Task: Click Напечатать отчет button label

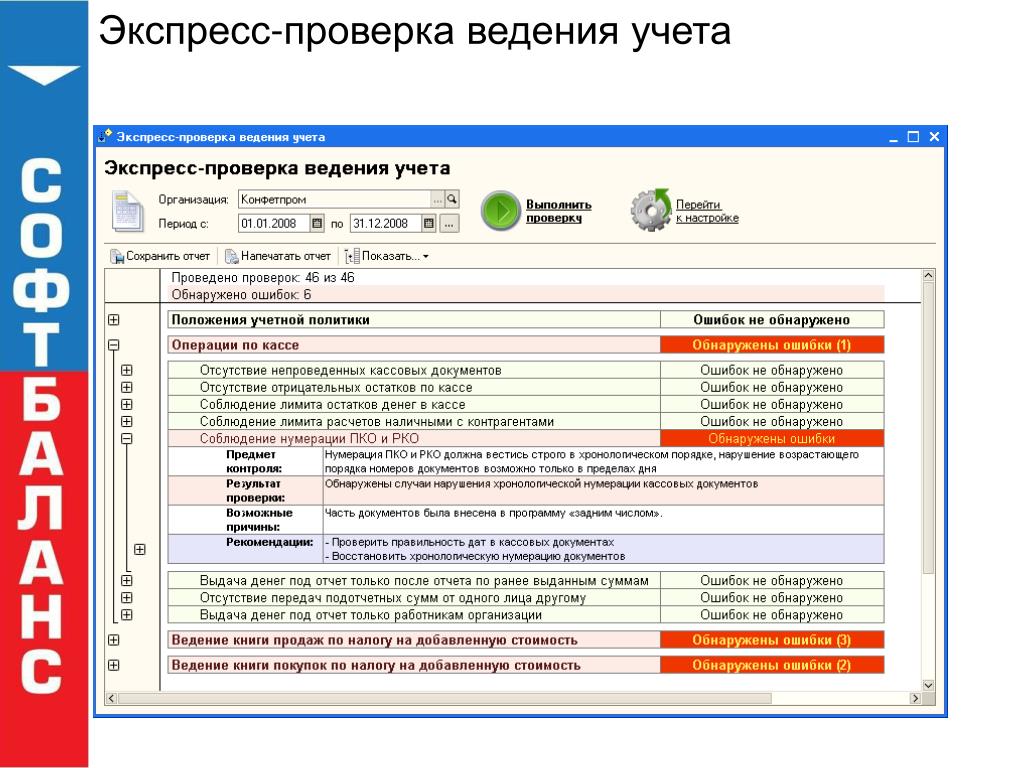Action: coord(285,256)
